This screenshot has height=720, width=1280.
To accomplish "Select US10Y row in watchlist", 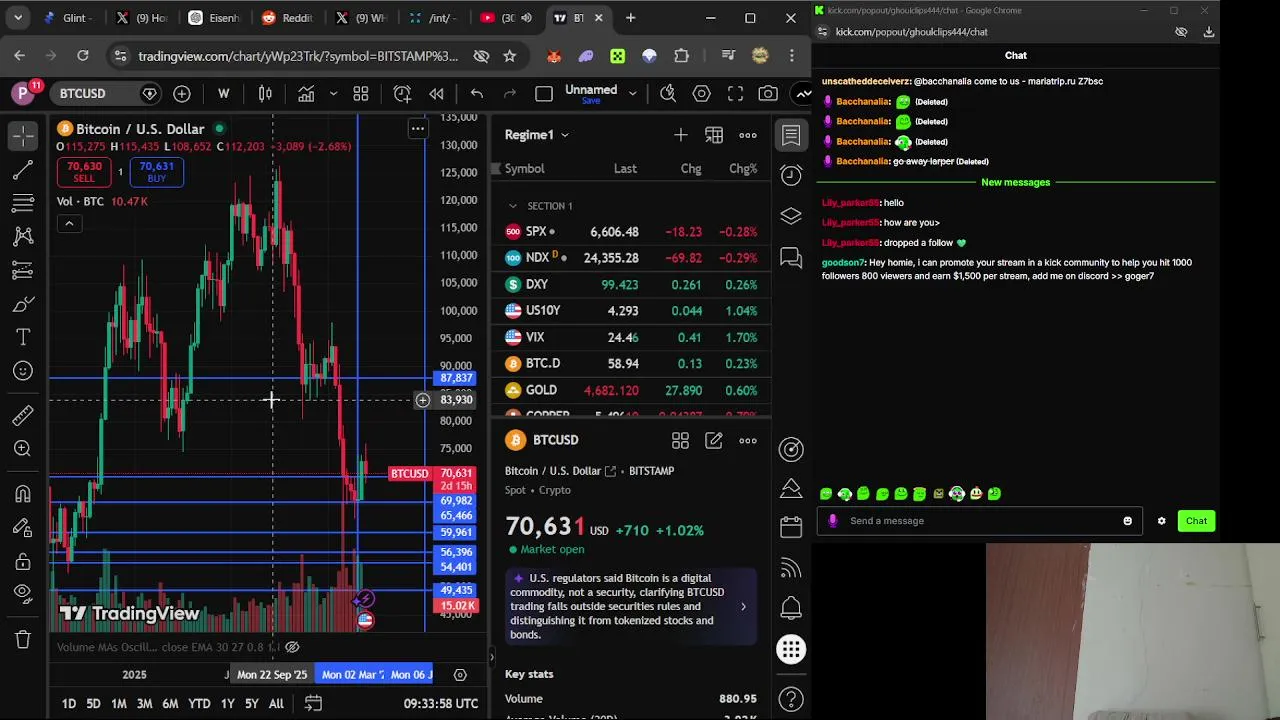I will [632, 310].
